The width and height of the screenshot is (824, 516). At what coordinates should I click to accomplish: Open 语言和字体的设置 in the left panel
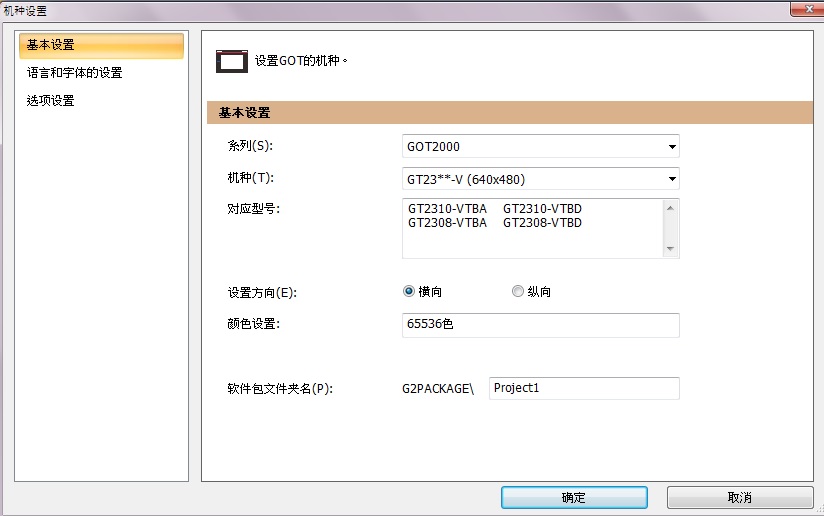(x=75, y=73)
